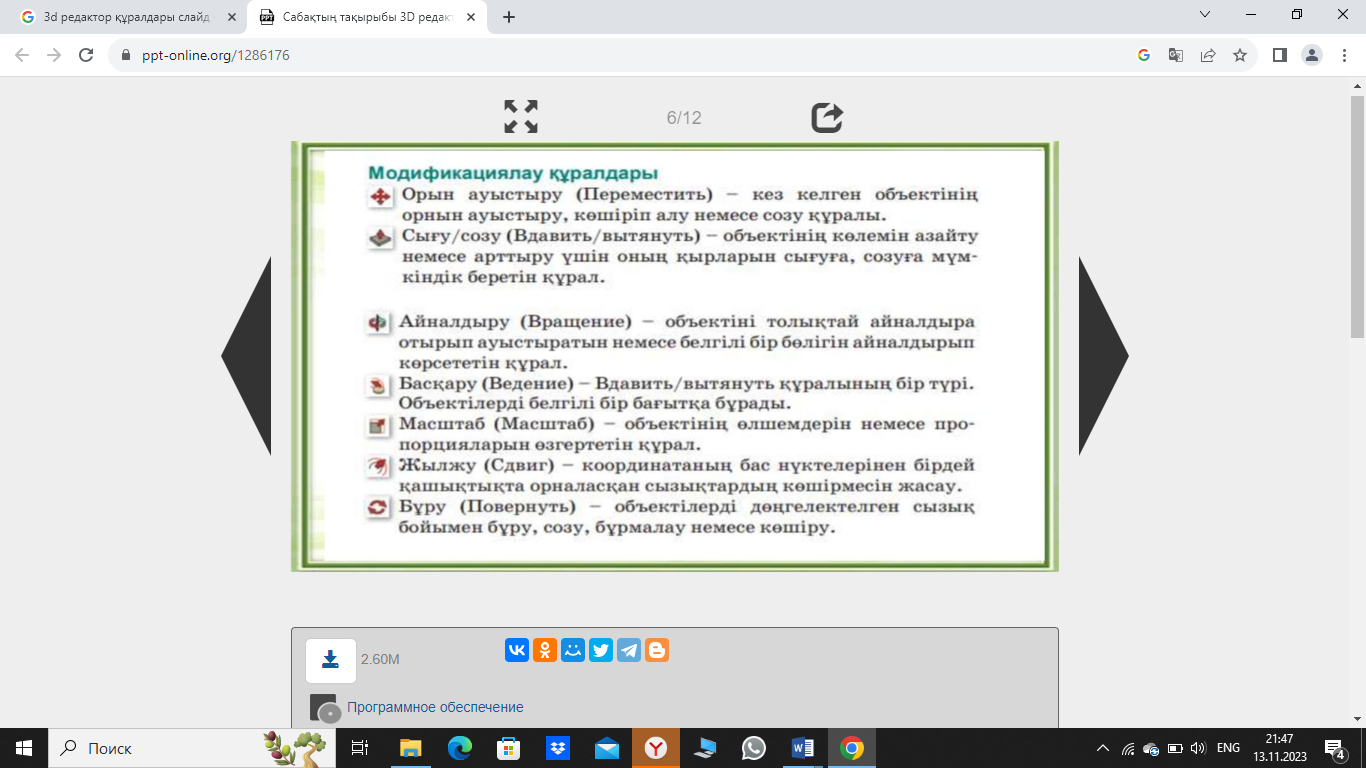This screenshot has height=768, width=1366.
Task: Open Task View on taskbar
Action: (360, 748)
